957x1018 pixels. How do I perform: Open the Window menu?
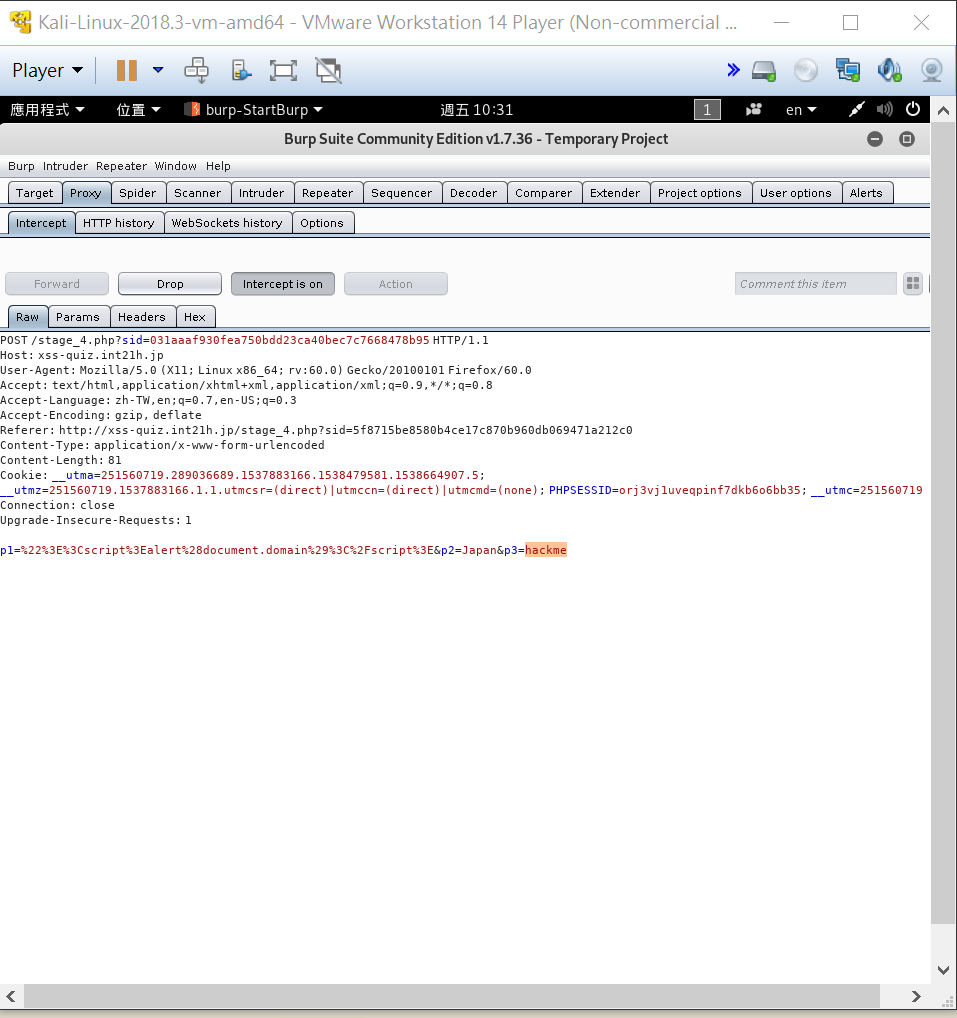click(175, 166)
